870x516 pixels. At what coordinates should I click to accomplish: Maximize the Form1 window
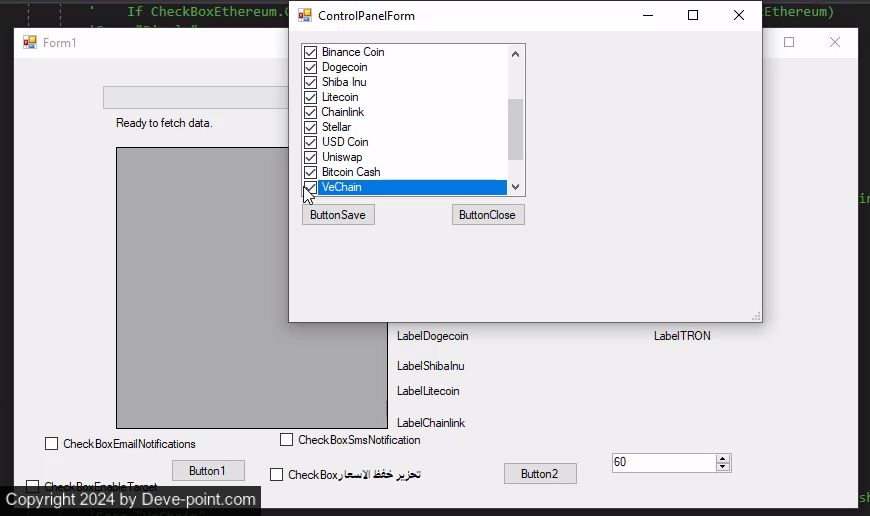[789, 42]
